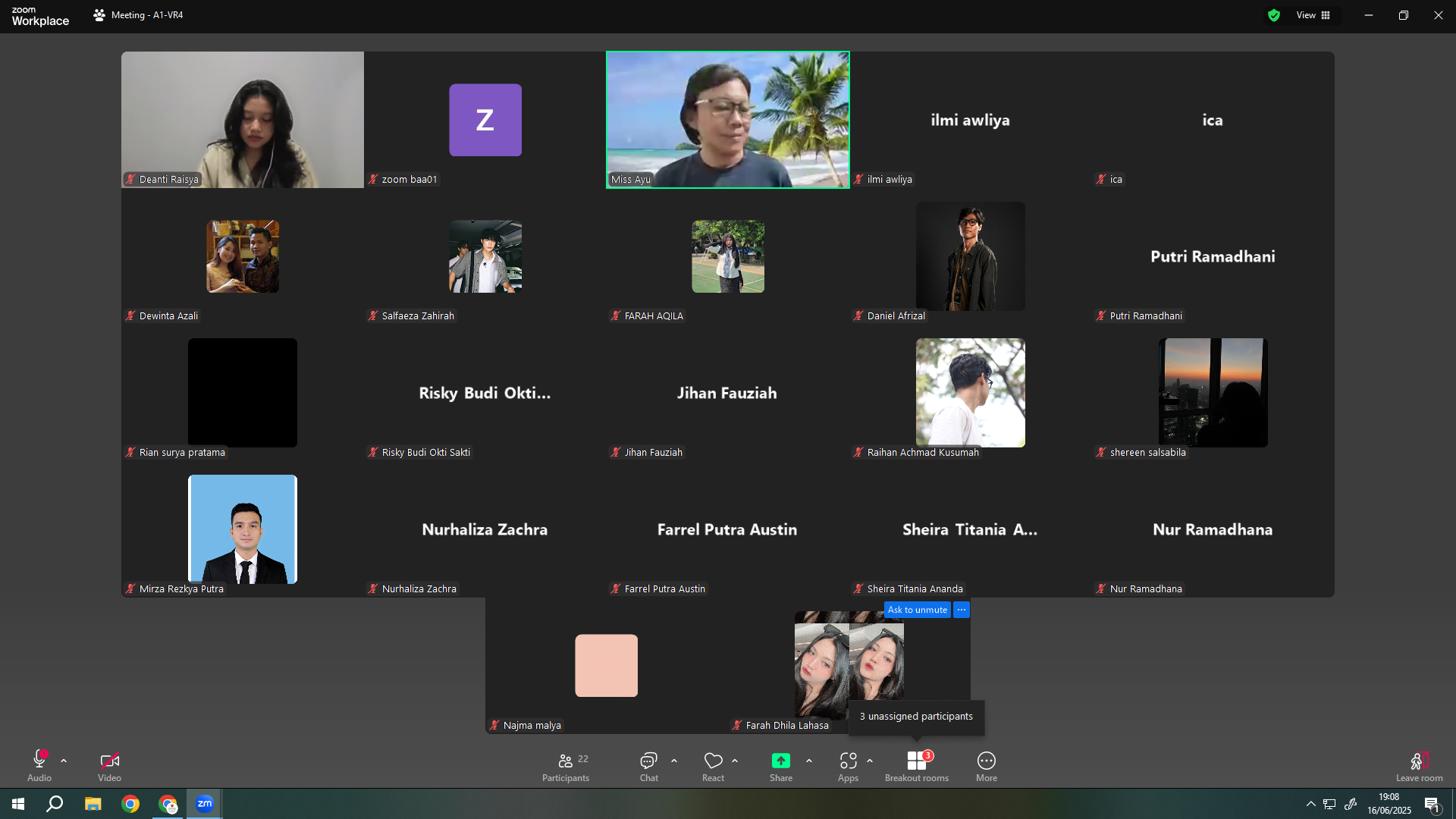Select the 'Risky Budi Okti...' large name text
This screenshot has height=819, width=1456.
(485, 393)
